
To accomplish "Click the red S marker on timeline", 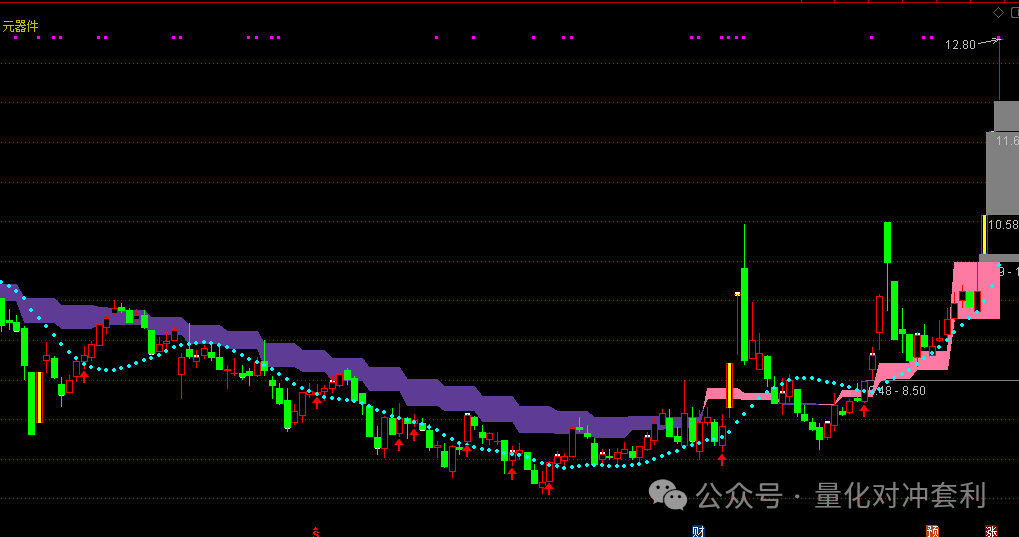I will (316, 532).
